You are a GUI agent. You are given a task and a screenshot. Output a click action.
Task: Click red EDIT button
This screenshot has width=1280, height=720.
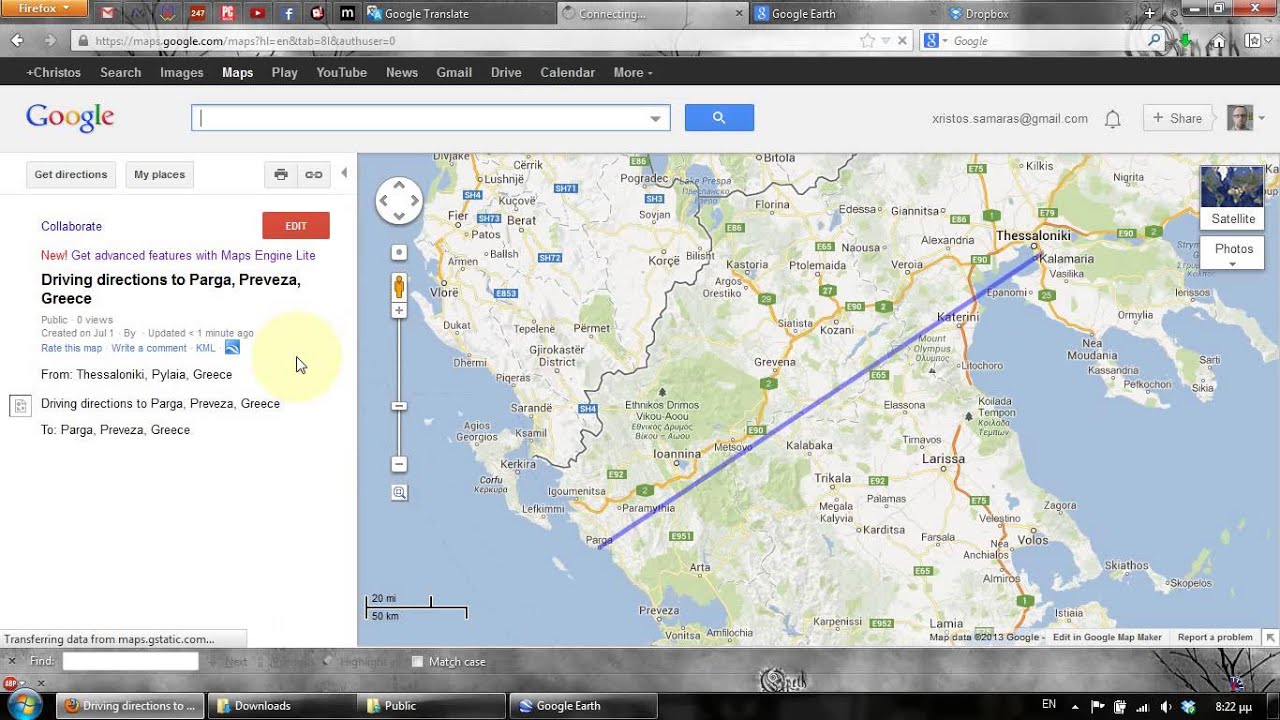[296, 226]
